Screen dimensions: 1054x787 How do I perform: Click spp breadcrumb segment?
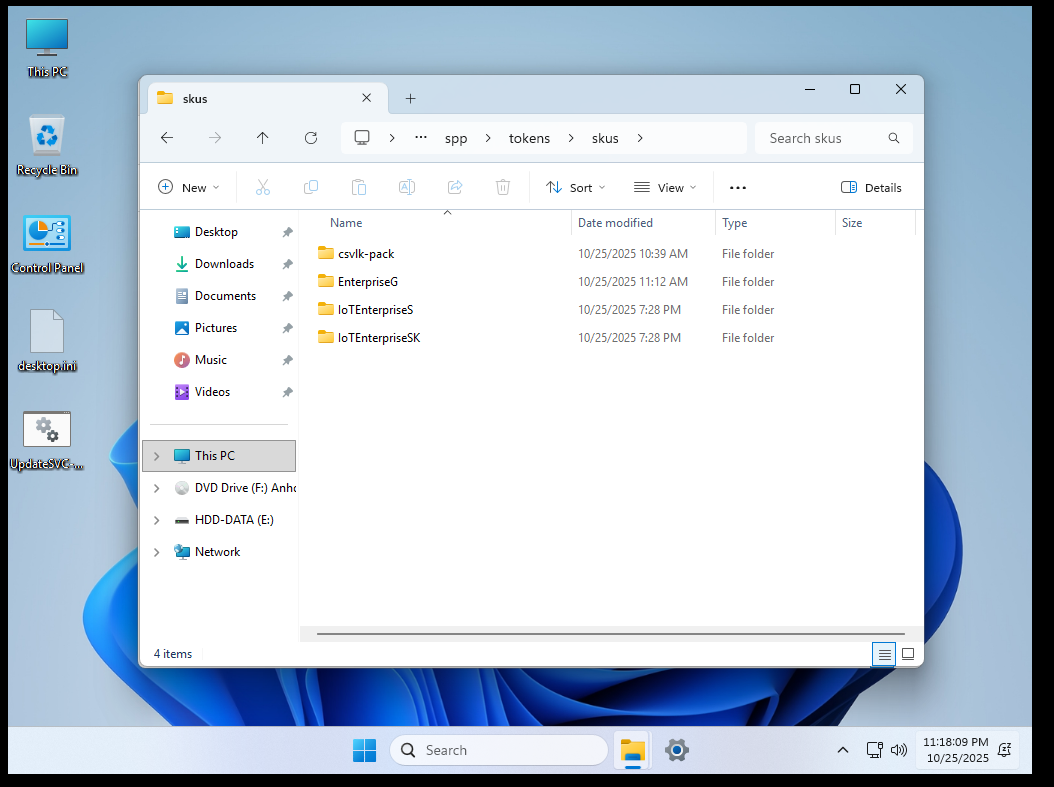point(456,138)
